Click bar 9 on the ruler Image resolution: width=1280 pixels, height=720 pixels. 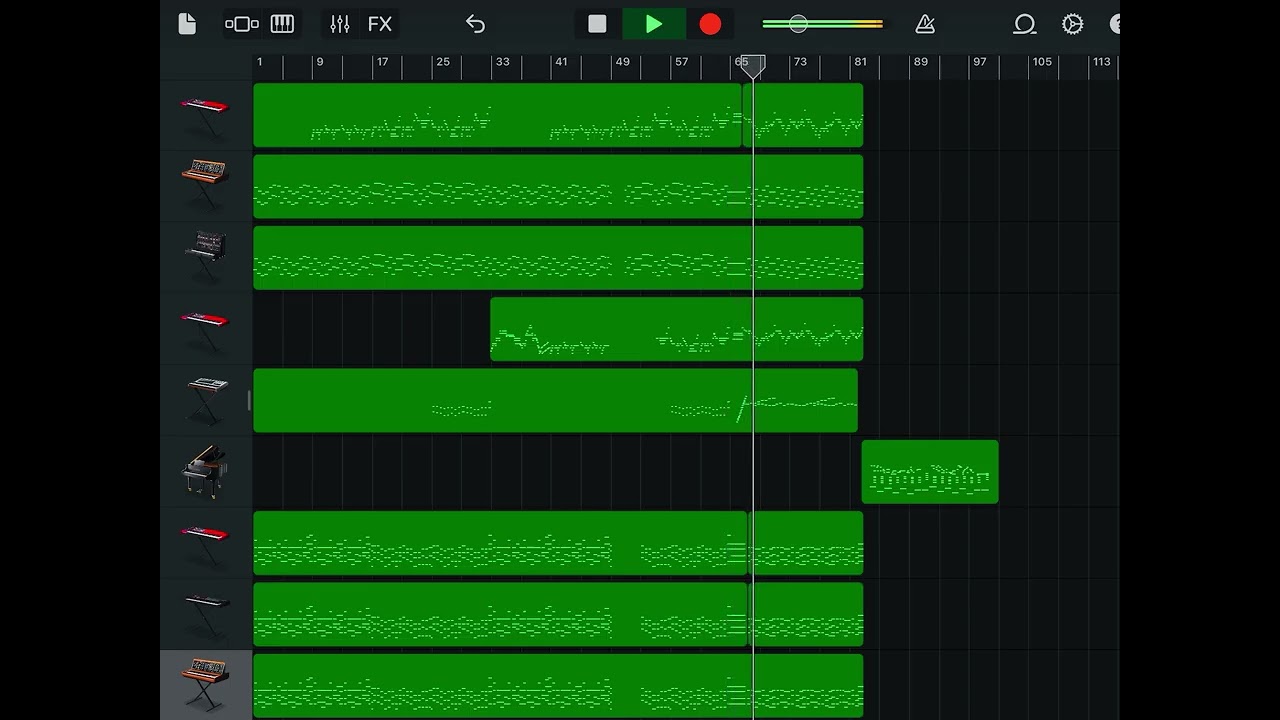(320, 62)
